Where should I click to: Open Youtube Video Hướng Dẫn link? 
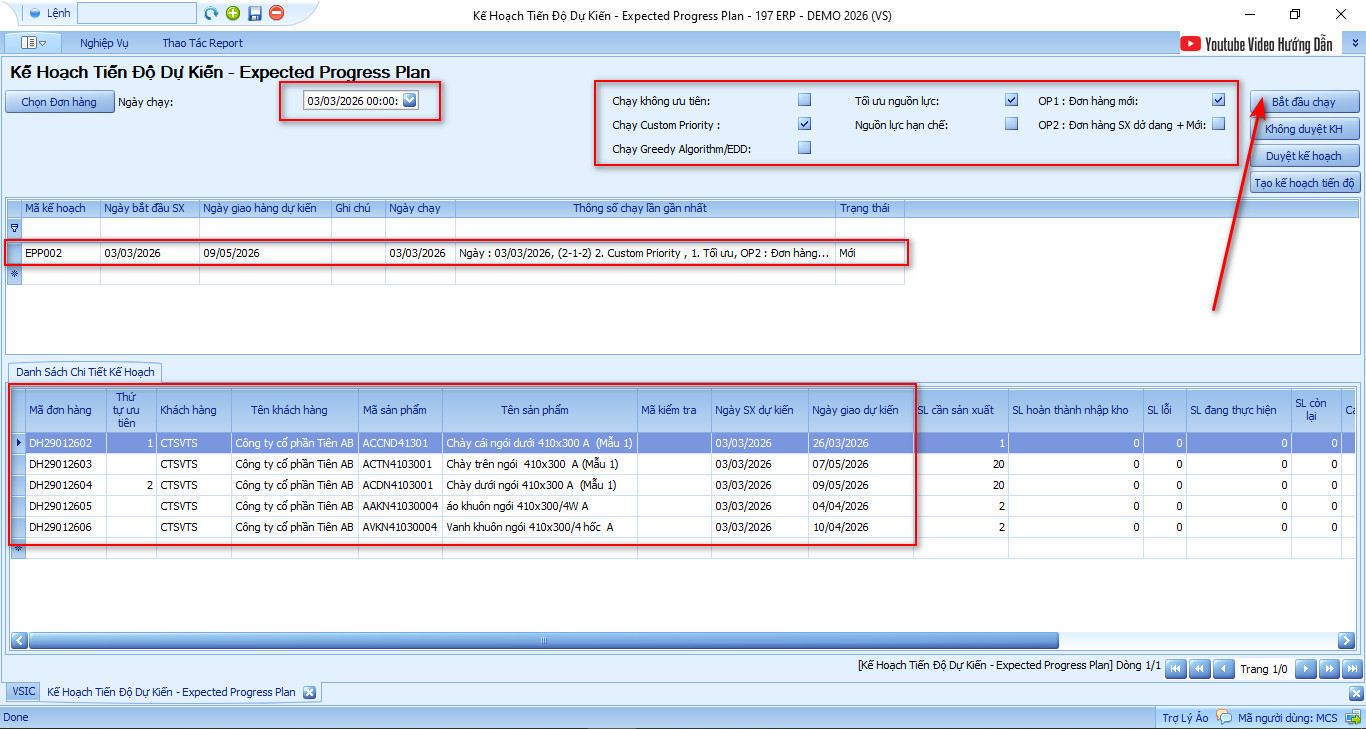1257,43
